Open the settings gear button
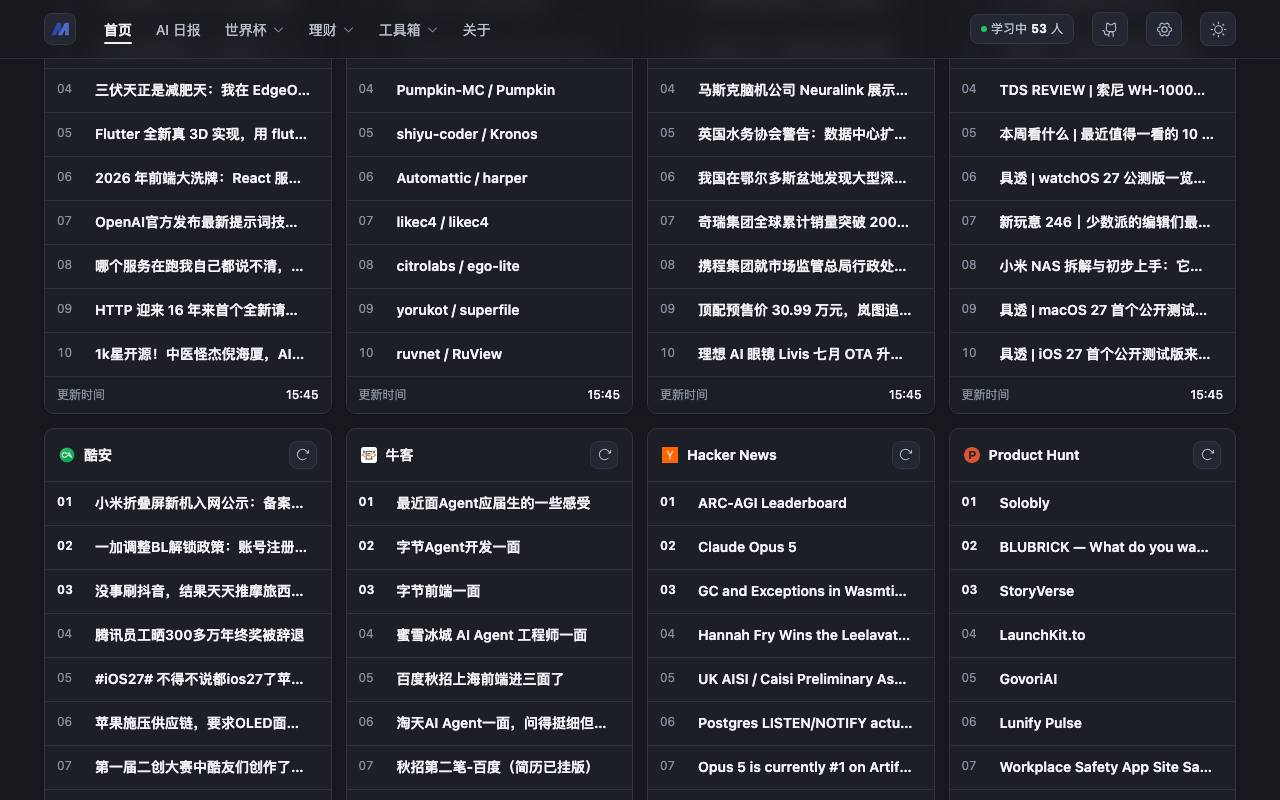This screenshot has height=800, width=1280. [1164, 29]
